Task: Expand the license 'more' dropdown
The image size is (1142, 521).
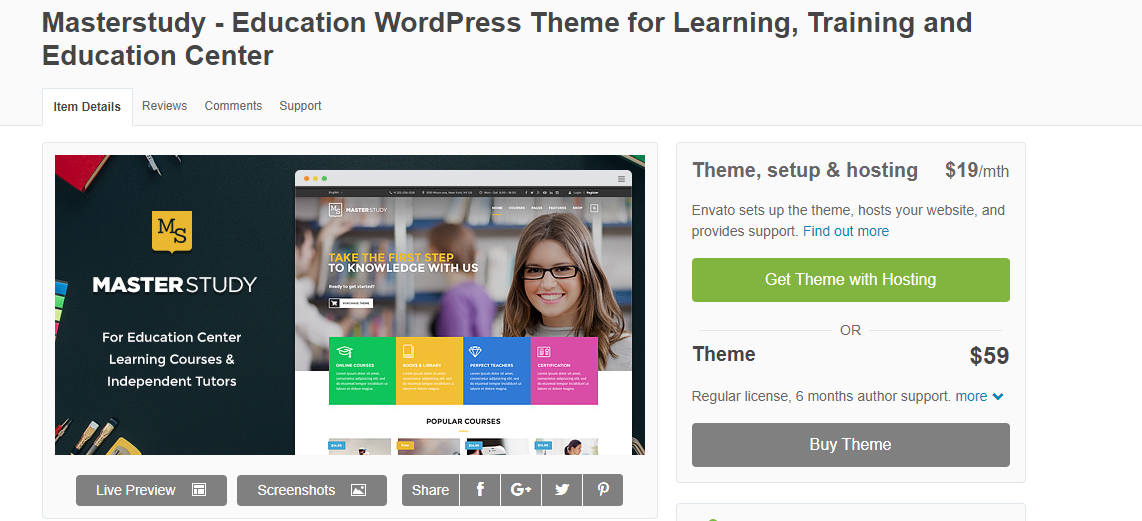Action: tap(980, 396)
